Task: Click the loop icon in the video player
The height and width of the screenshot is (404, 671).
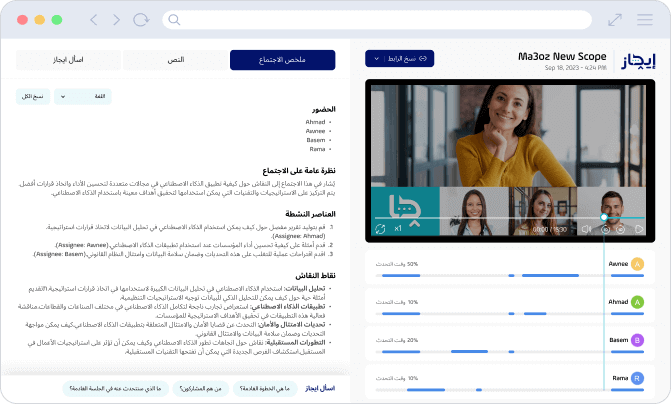Action: (380, 228)
